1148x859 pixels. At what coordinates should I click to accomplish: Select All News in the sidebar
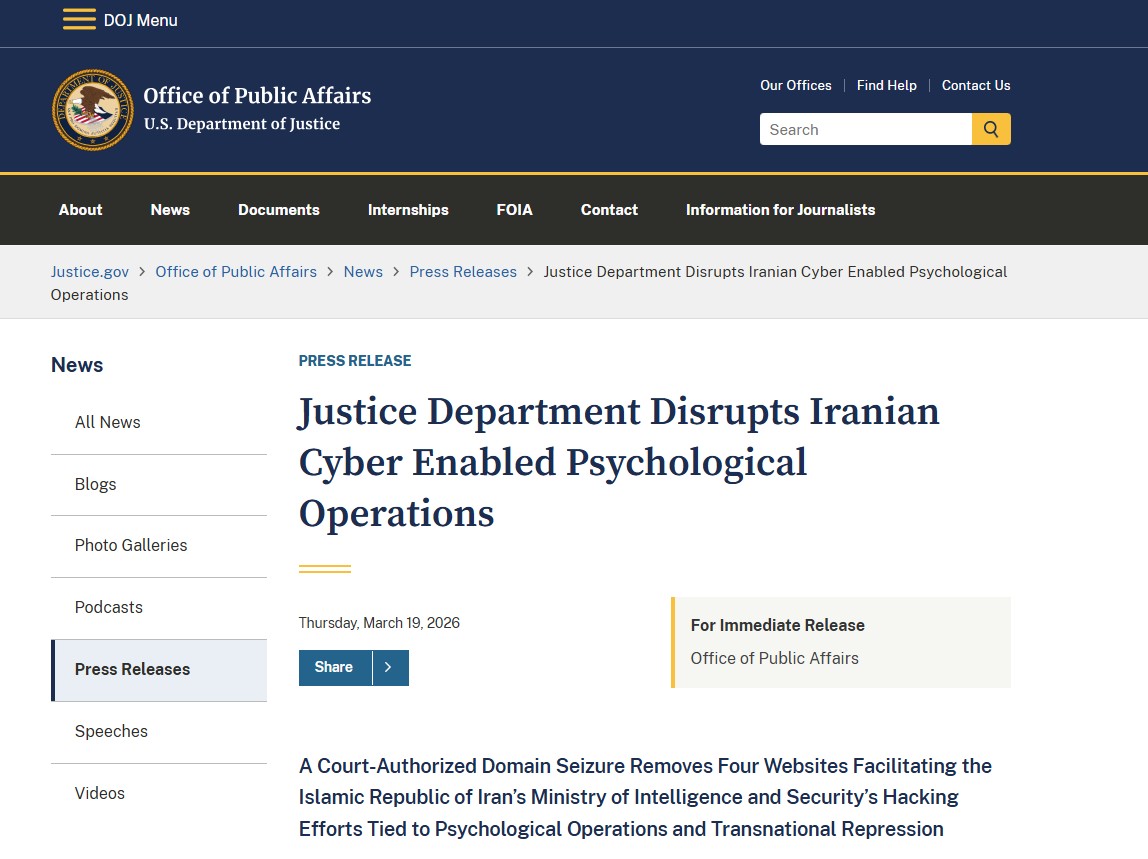108,422
